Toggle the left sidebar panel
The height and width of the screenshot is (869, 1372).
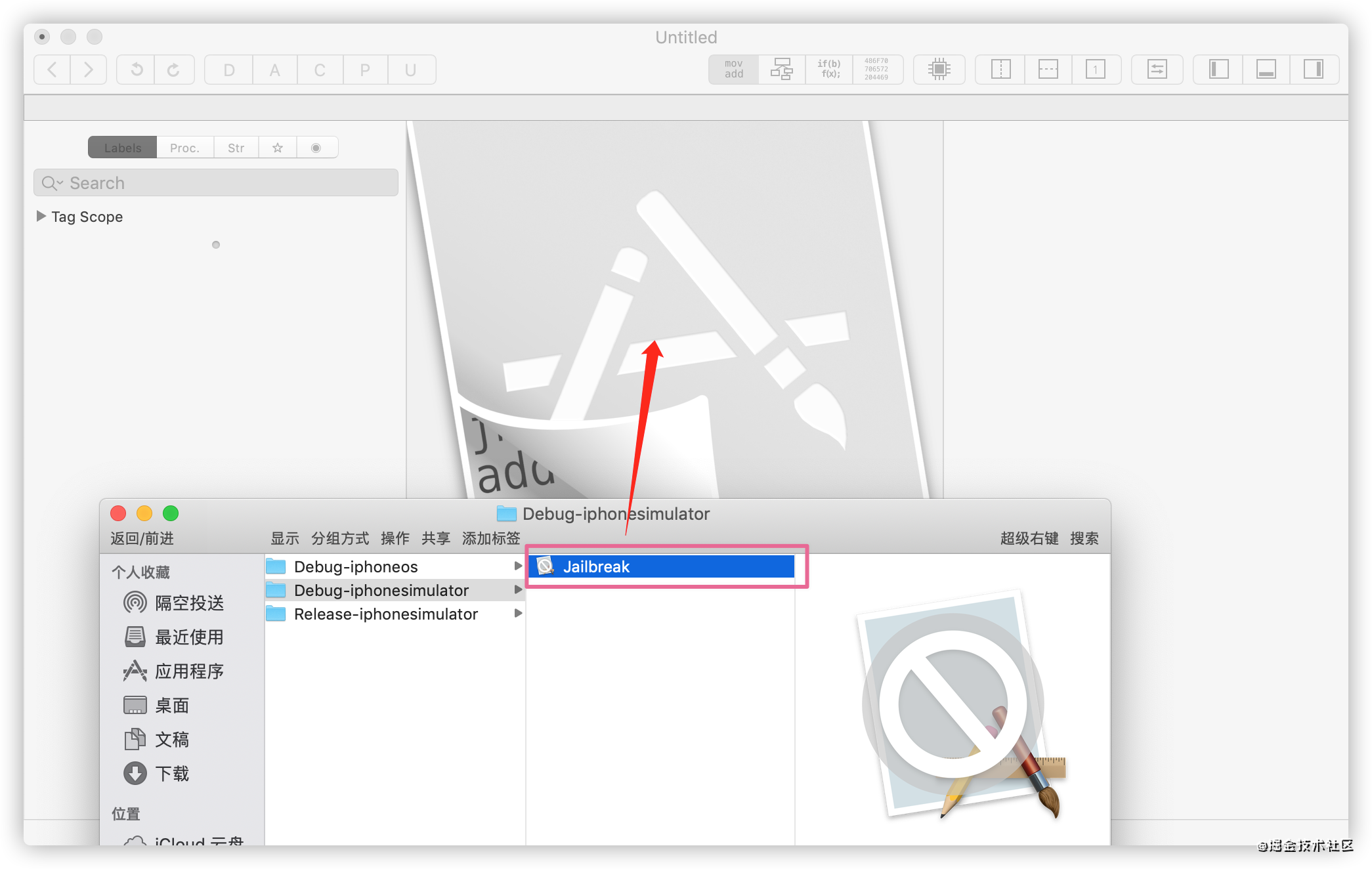coord(1218,70)
